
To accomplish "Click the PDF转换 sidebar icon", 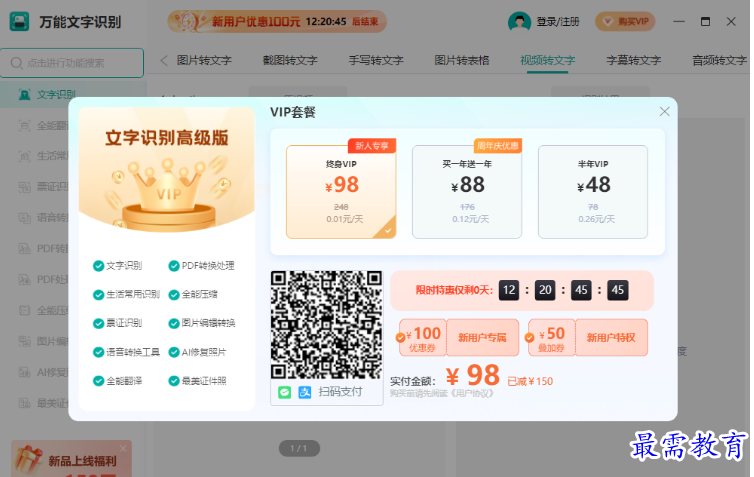I will 24,249.
